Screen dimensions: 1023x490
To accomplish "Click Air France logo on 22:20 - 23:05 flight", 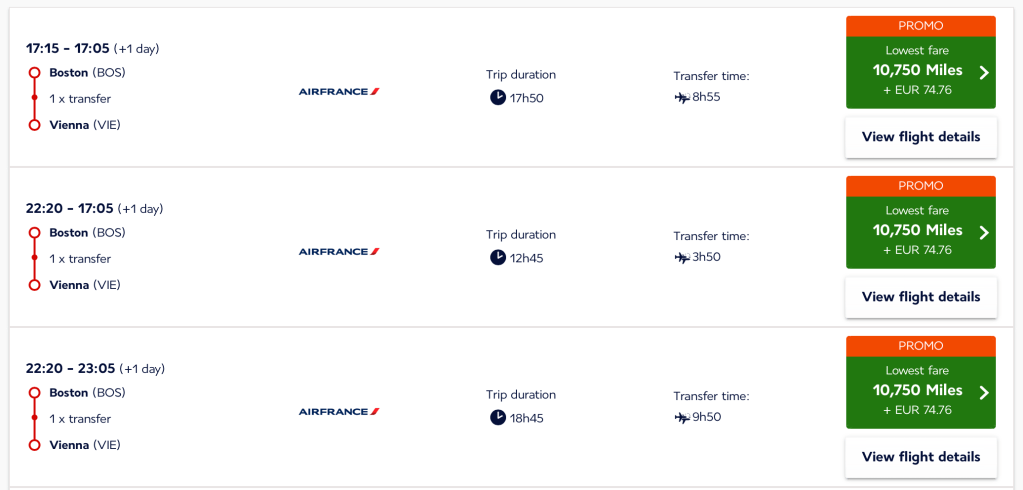I will 339,412.
